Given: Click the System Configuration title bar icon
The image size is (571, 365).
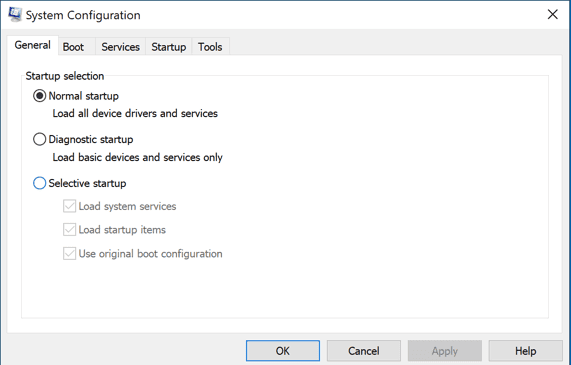Looking at the screenshot, I should coord(15,15).
